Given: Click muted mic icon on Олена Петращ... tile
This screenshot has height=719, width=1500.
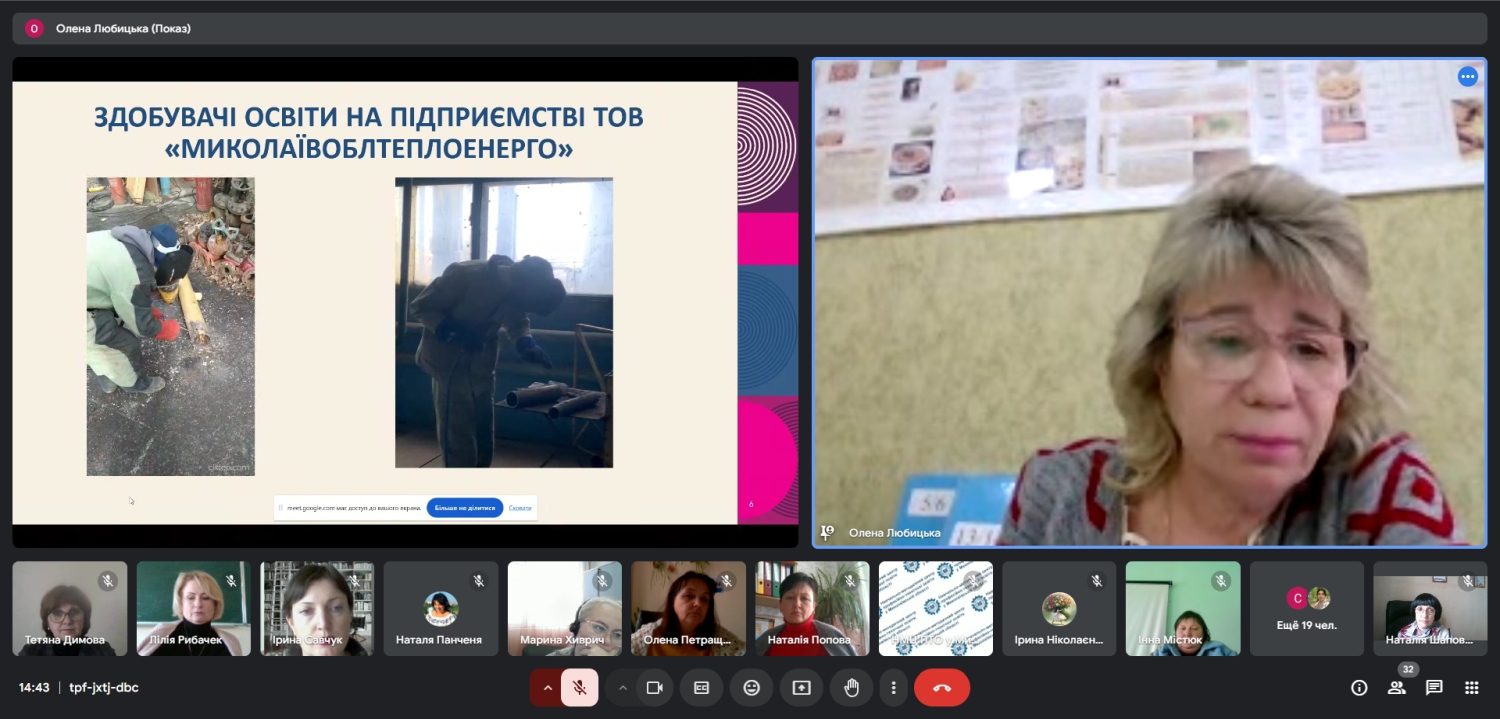Looking at the screenshot, I should tap(726, 580).
